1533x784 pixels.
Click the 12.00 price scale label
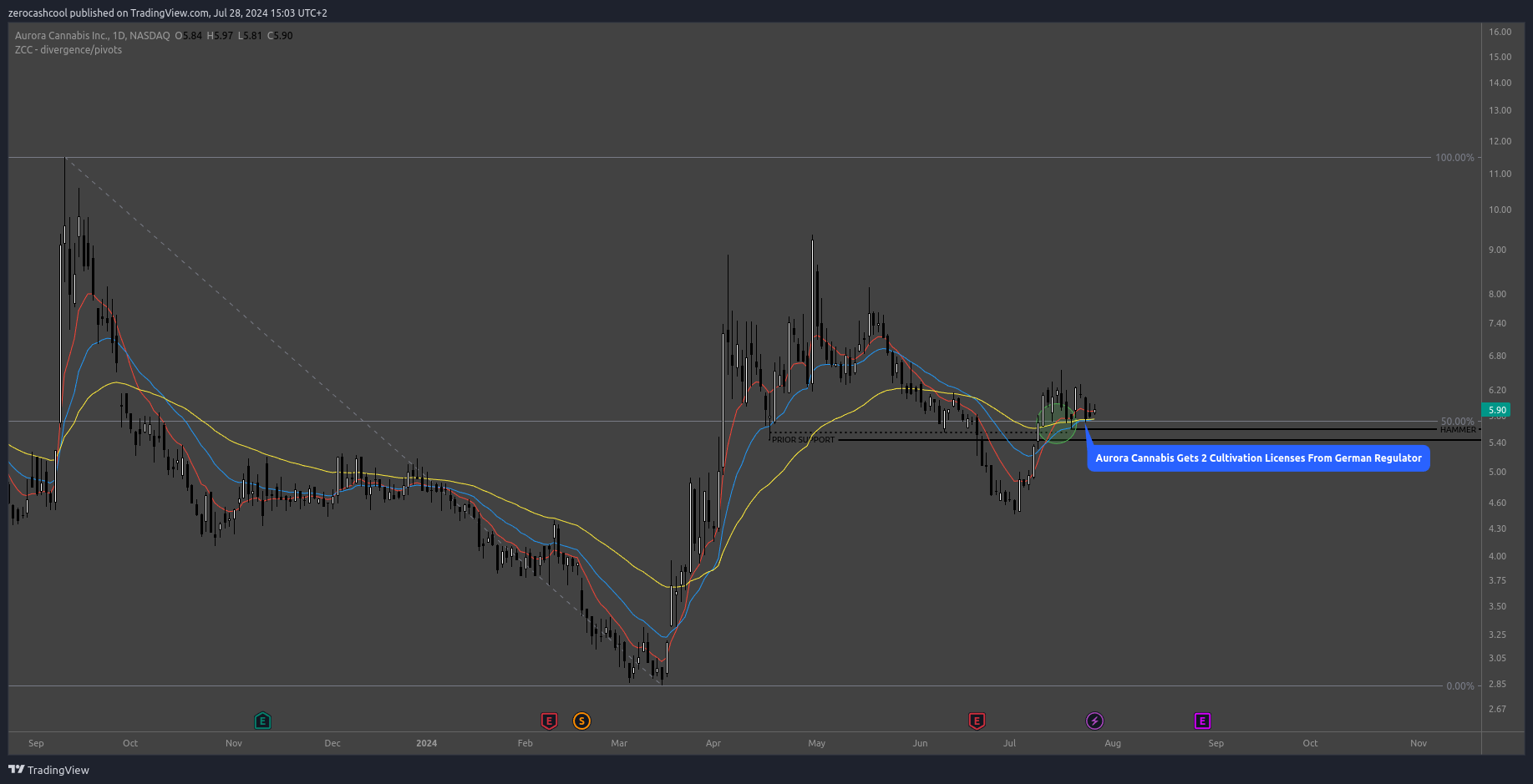[1500, 141]
